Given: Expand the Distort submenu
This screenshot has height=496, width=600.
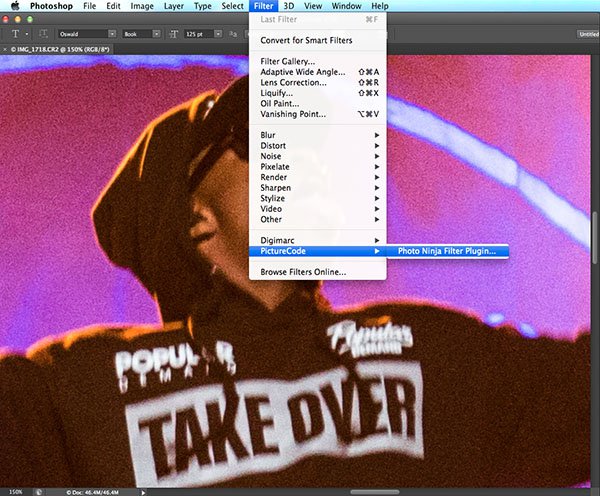Looking at the screenshot, I should [318, 146].
